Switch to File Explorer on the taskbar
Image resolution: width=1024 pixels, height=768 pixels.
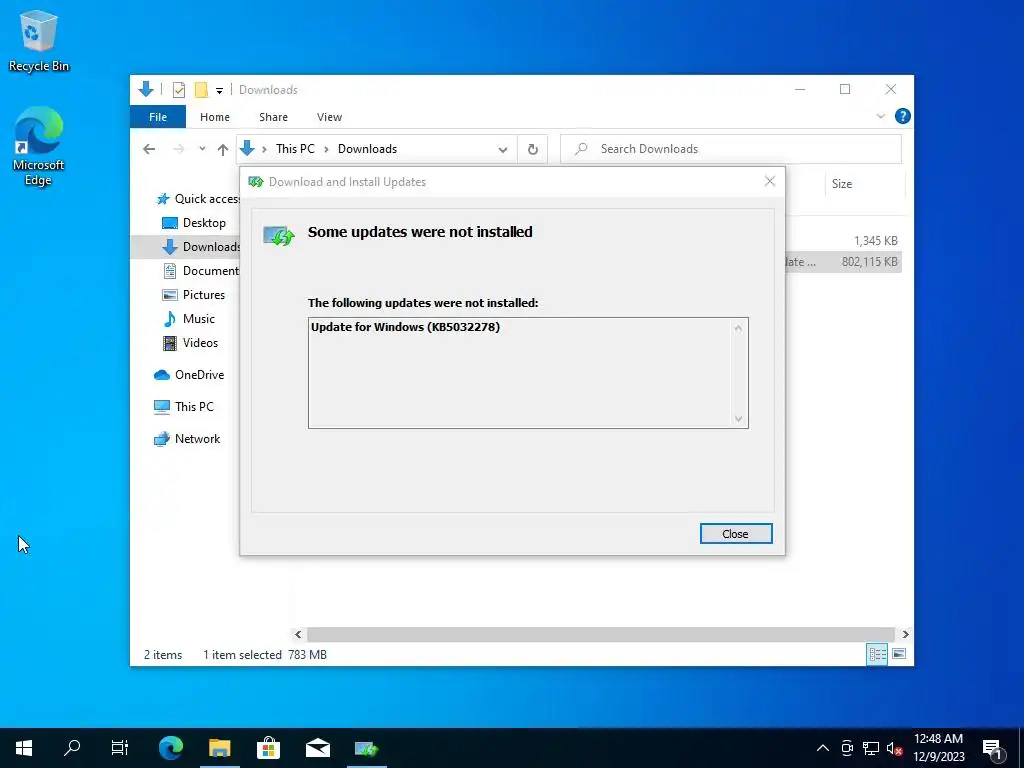[x=220, y=748]
